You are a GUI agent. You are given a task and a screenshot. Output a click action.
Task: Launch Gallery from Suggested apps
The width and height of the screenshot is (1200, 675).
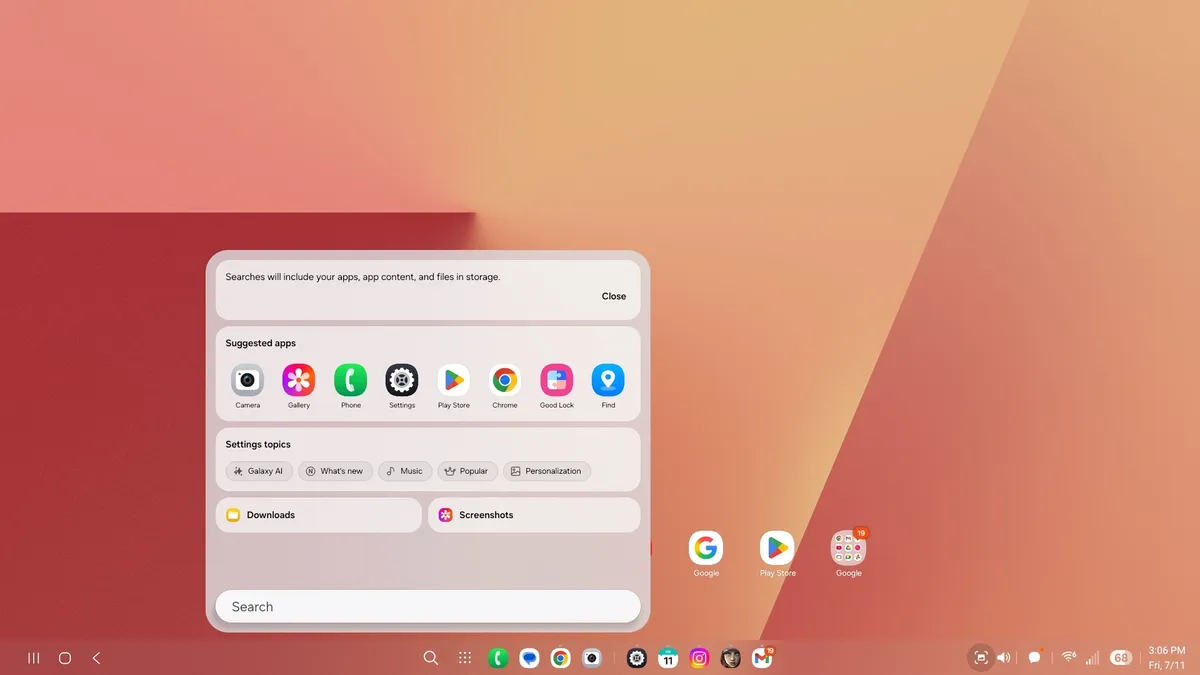[x=299, y=381]
